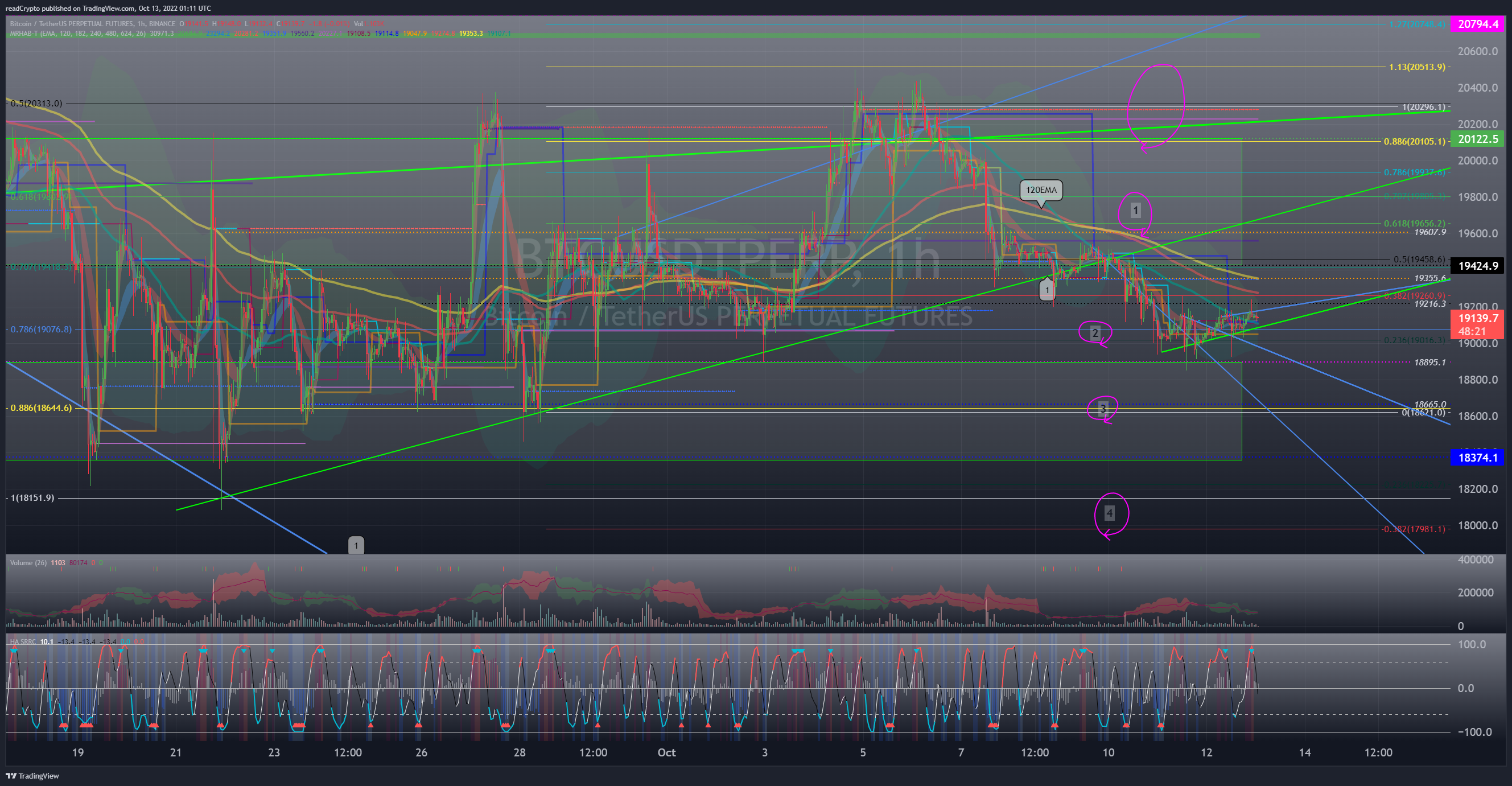1512x786 pixels.
Task: Select the Volume (26) indicator legend
Action: click(28, 563)
